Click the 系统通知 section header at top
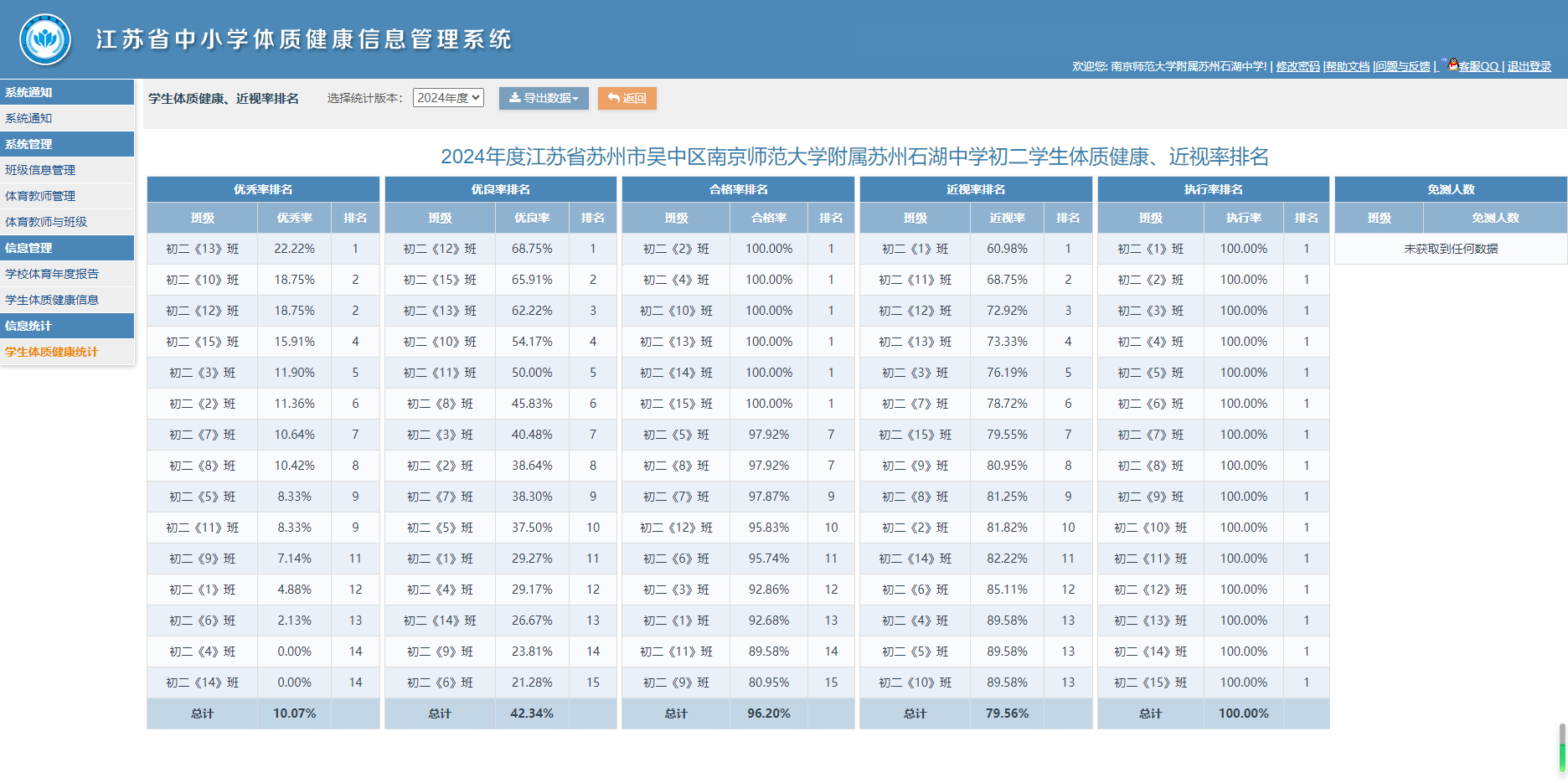Viewport: 1568px width, 783px height. coord(67,92)
